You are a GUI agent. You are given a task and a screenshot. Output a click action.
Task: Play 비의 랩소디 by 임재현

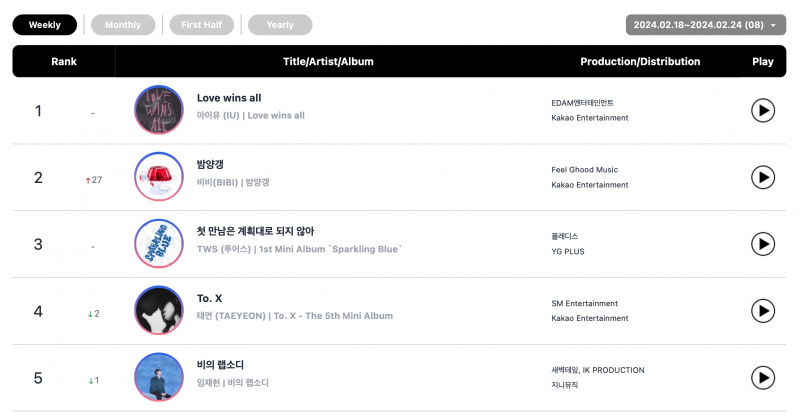click(x=763, y=378)
